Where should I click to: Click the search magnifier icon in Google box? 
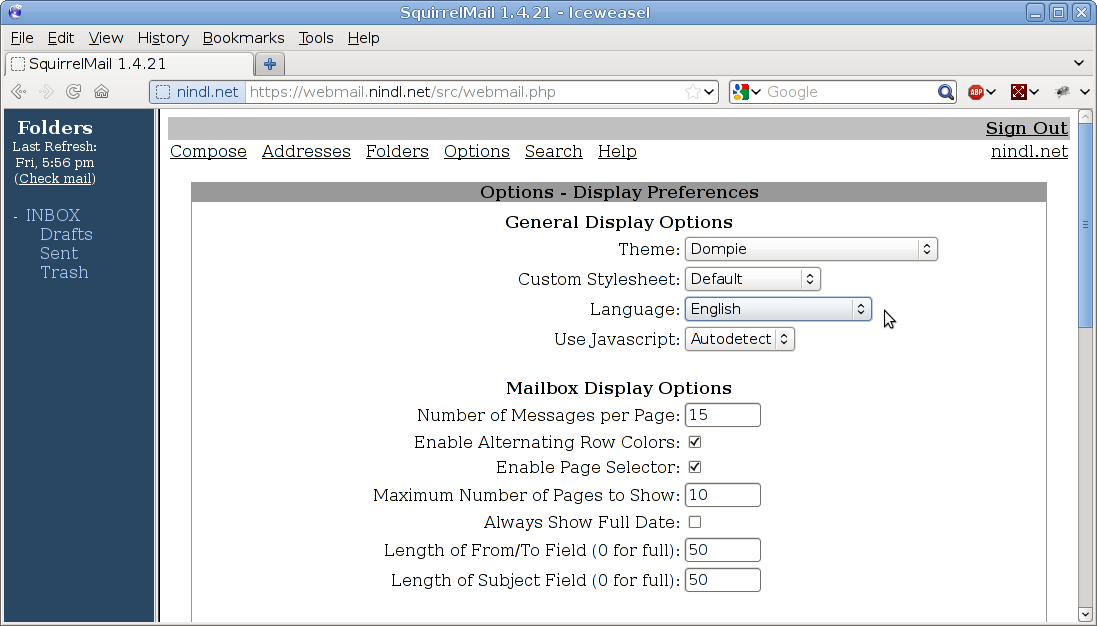(x=946, y=92)
